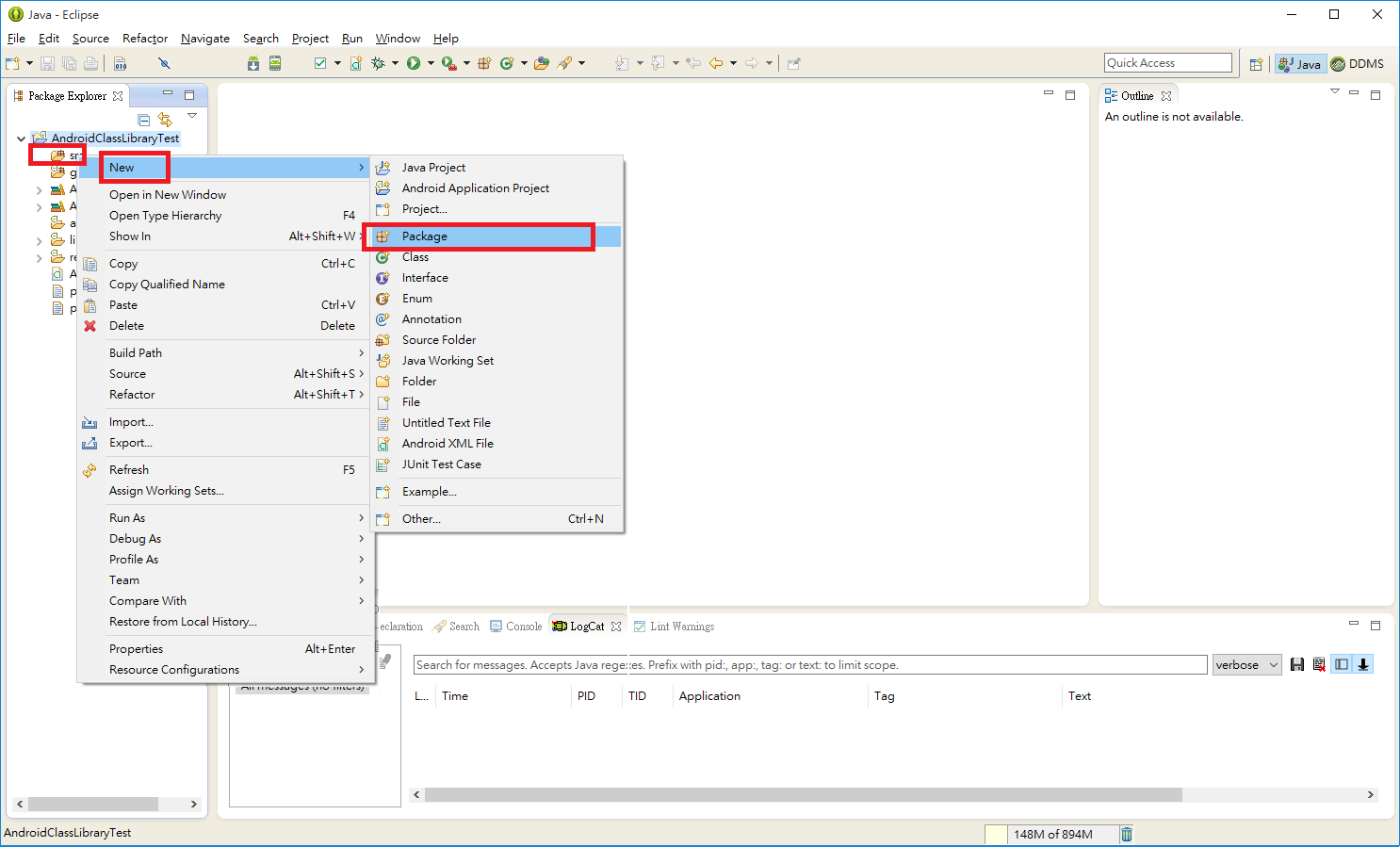Open dropdown arrow next to New Class icon

(x=524, y=63)
